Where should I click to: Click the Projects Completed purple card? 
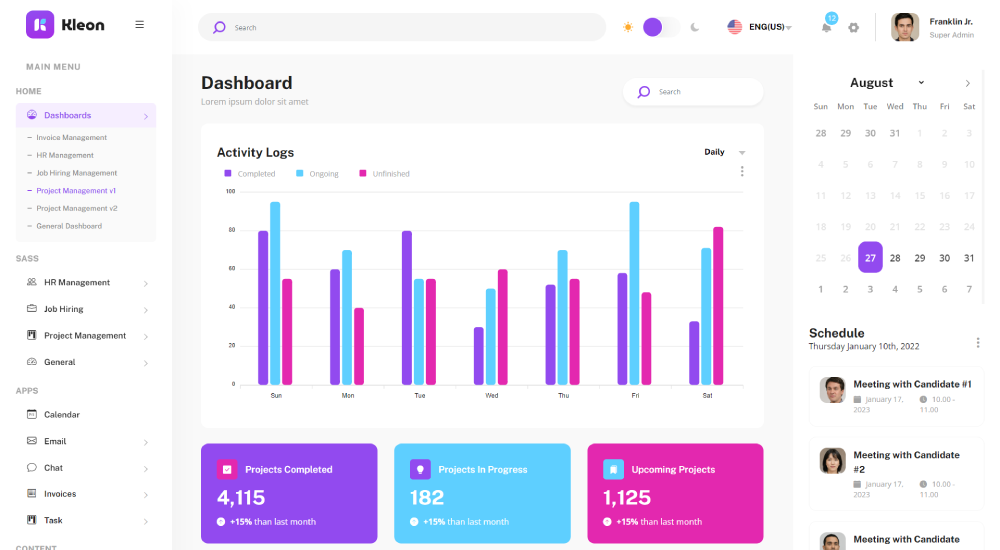[x=289, y=493]
